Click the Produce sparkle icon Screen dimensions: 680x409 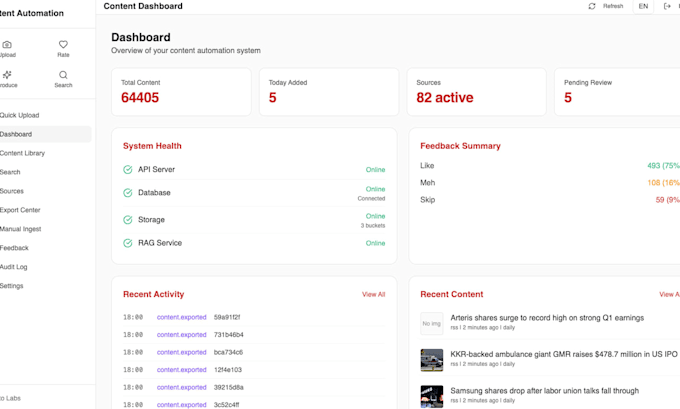point(7,75)
